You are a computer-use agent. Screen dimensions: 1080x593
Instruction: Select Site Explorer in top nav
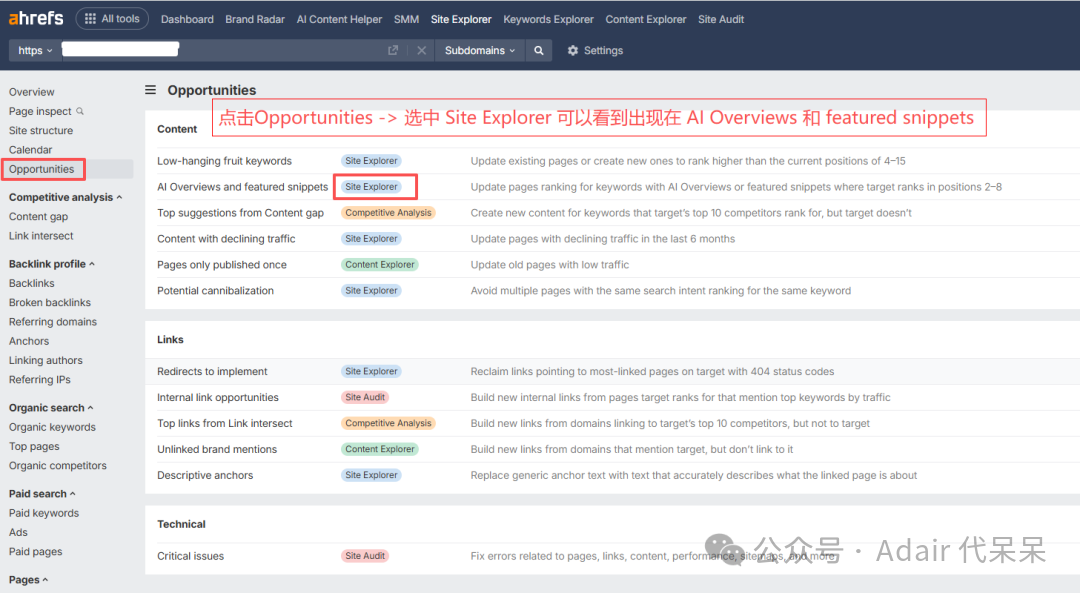click(461, 19)
